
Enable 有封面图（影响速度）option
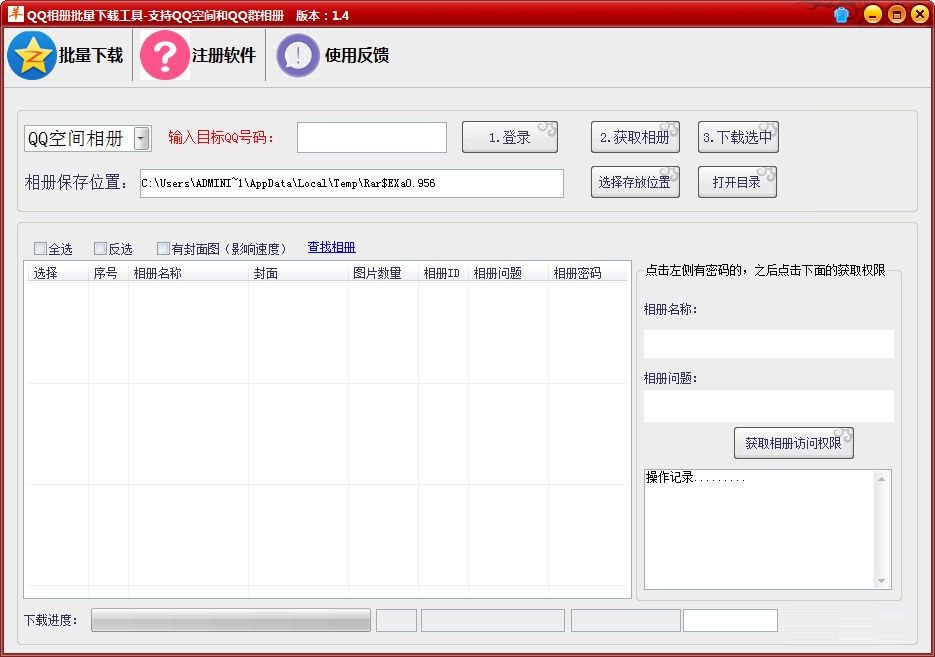[162, 248]
